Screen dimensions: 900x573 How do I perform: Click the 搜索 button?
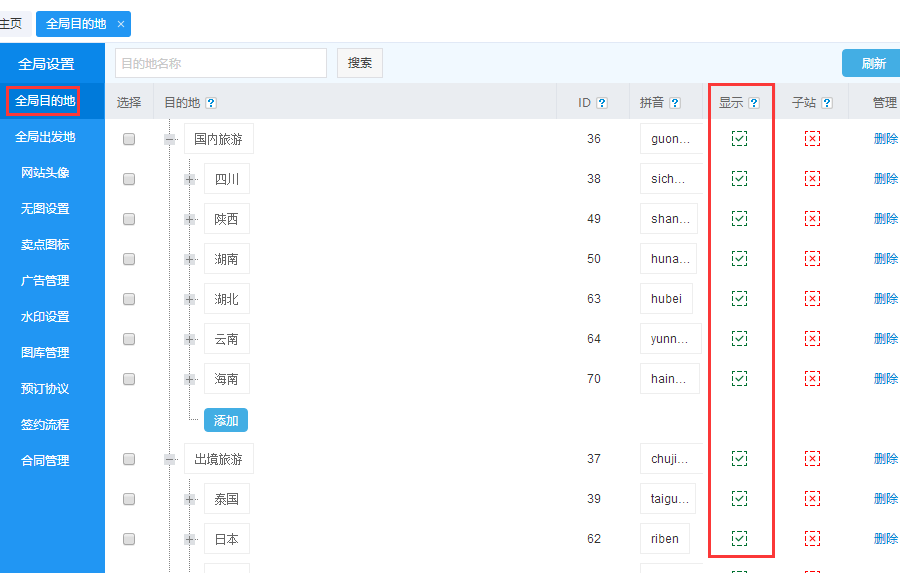(x=359, y=63)
